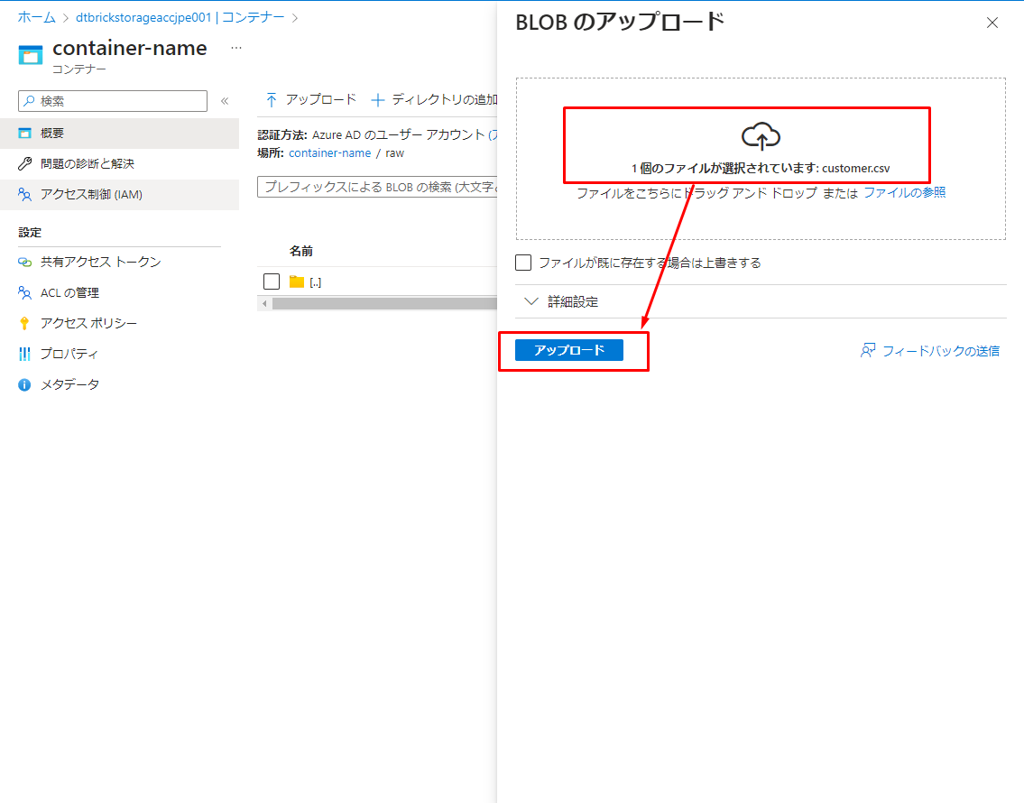
Task: Click the cloud upload icon in drop zone
Action: pyautogui.click(x=760, y=136)
